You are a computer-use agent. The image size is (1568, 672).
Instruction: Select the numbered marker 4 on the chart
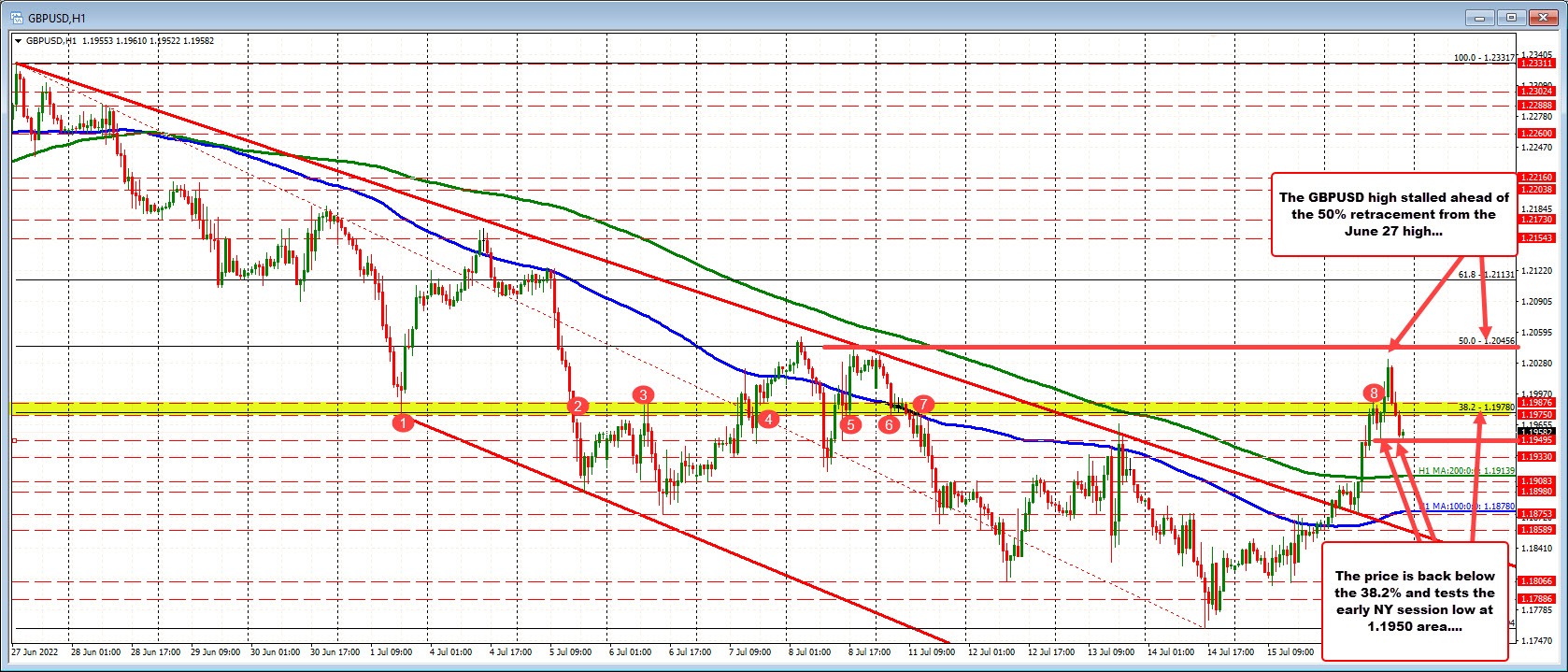coord(767,419)
